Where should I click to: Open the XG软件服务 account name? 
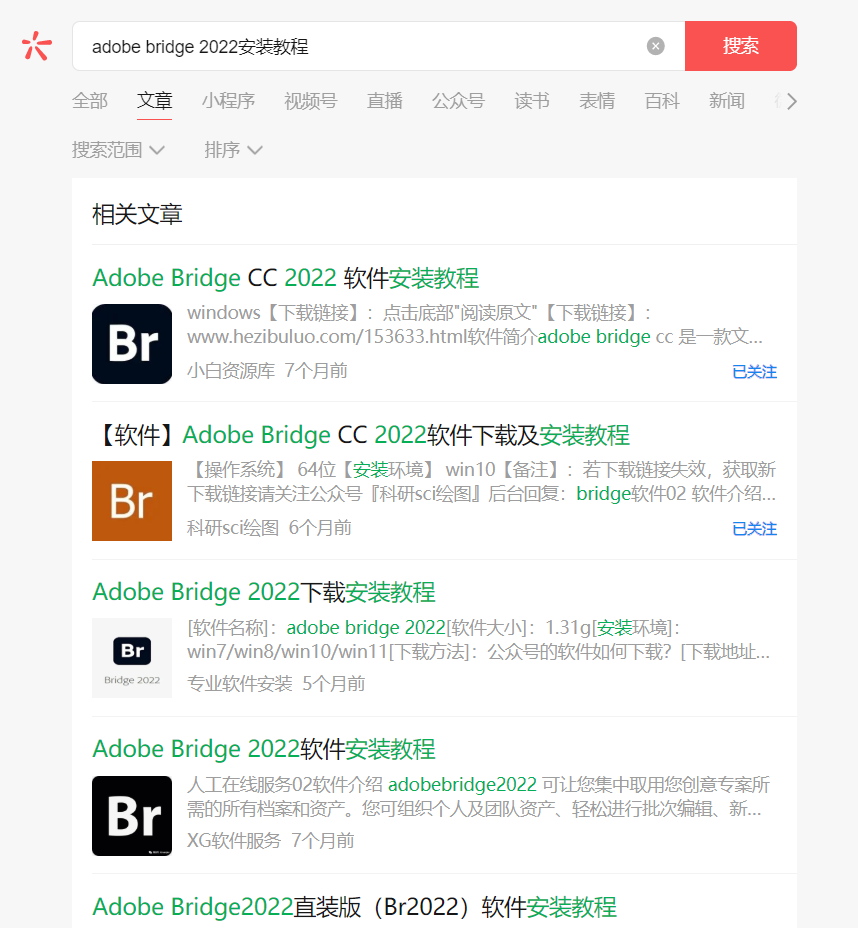234,841
